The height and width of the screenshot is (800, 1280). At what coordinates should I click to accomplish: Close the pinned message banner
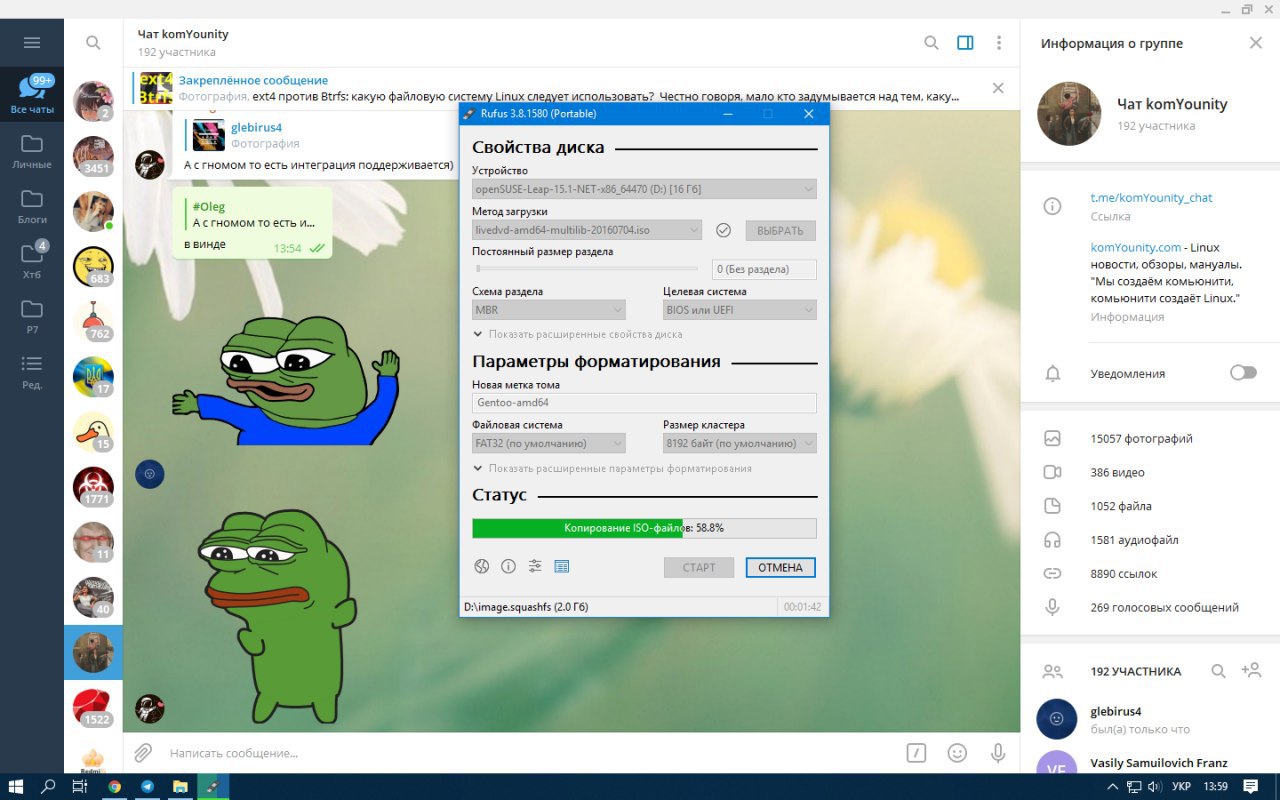tap(998, 88)
